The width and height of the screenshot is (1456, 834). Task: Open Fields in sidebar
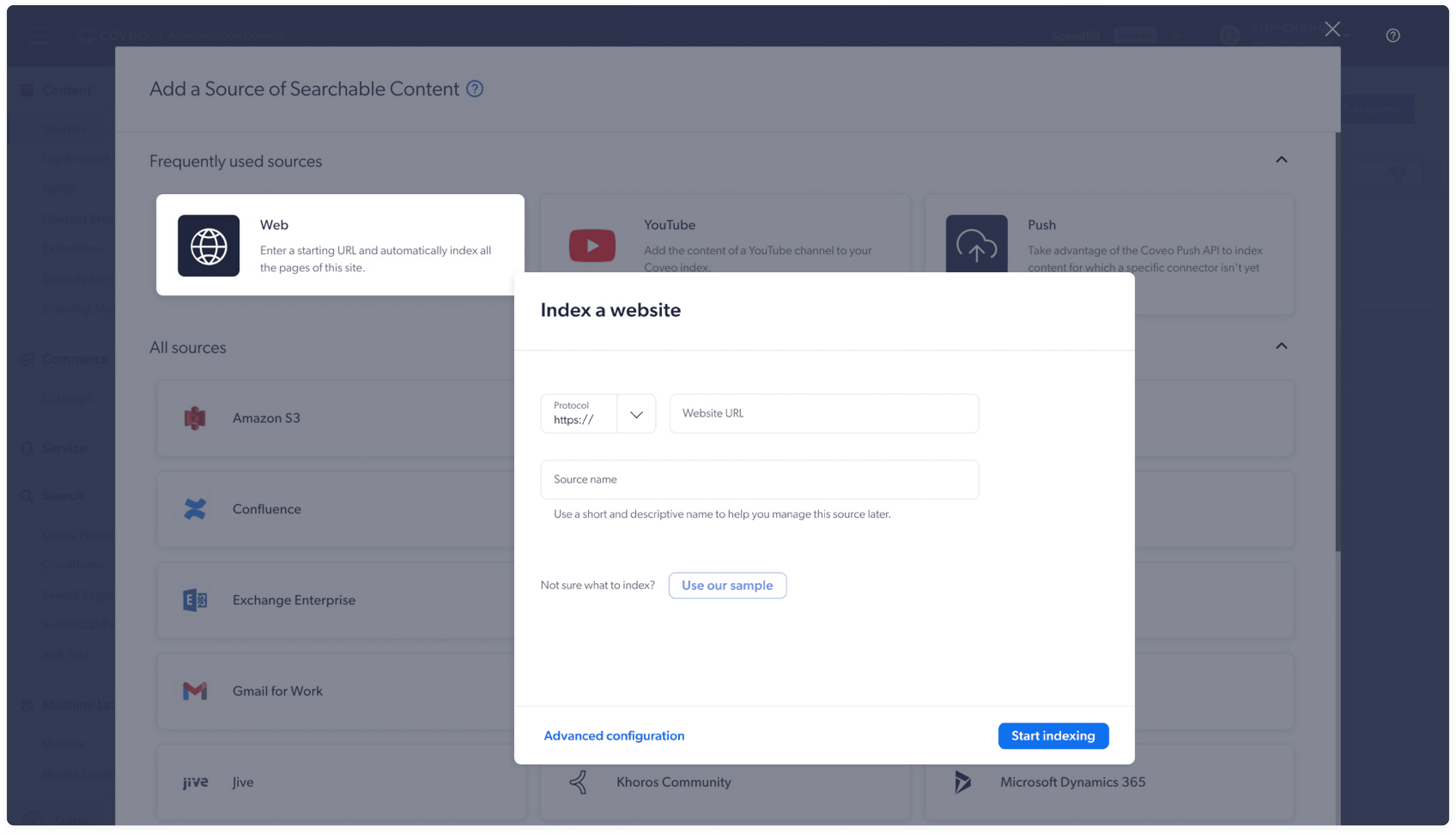pyautogui.click(x=58, y=189)
